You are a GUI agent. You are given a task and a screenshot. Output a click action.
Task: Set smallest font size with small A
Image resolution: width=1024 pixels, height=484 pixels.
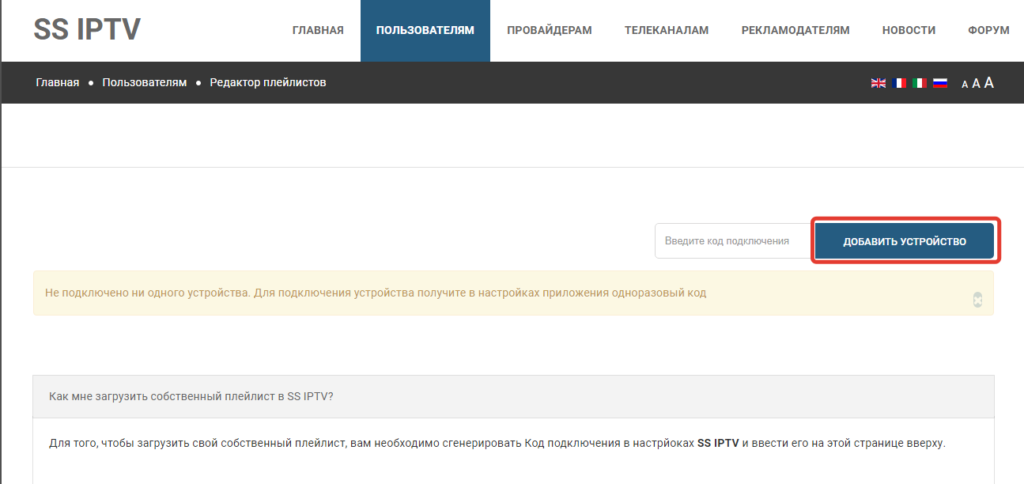[965, 84]
